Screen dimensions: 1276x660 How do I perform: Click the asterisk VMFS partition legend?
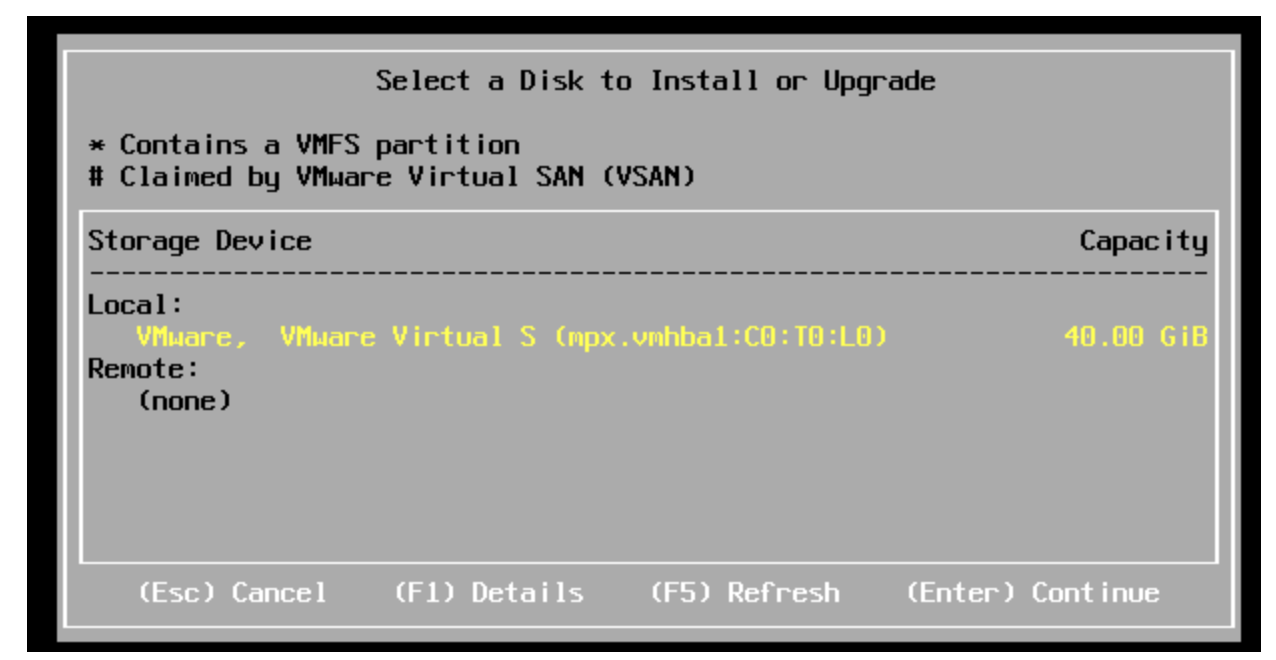click(x=304, y=145)
